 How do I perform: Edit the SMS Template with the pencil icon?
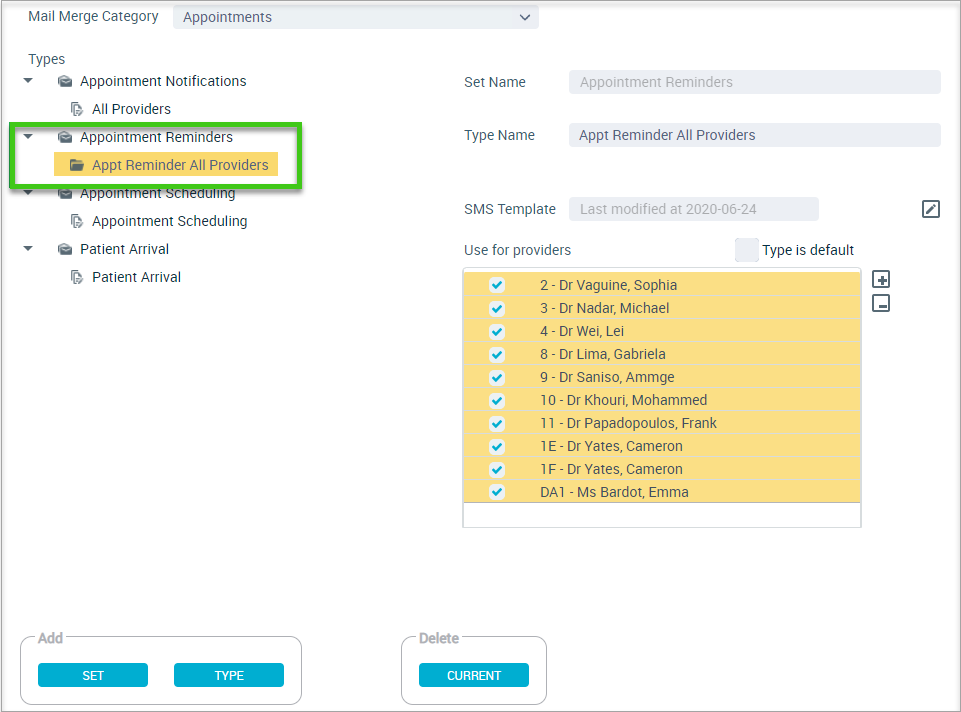(930, 209)
